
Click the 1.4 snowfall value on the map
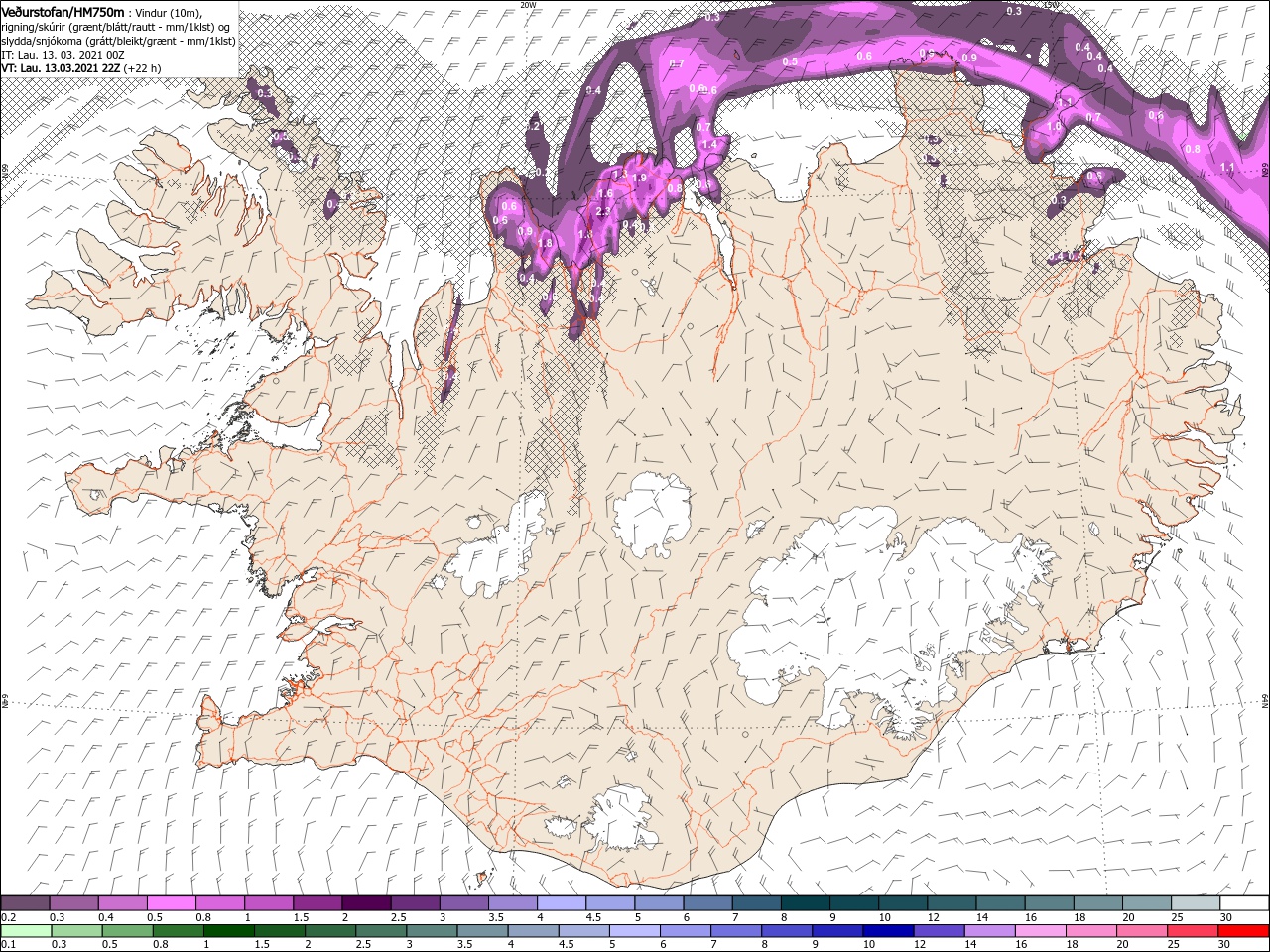(709, 145)
